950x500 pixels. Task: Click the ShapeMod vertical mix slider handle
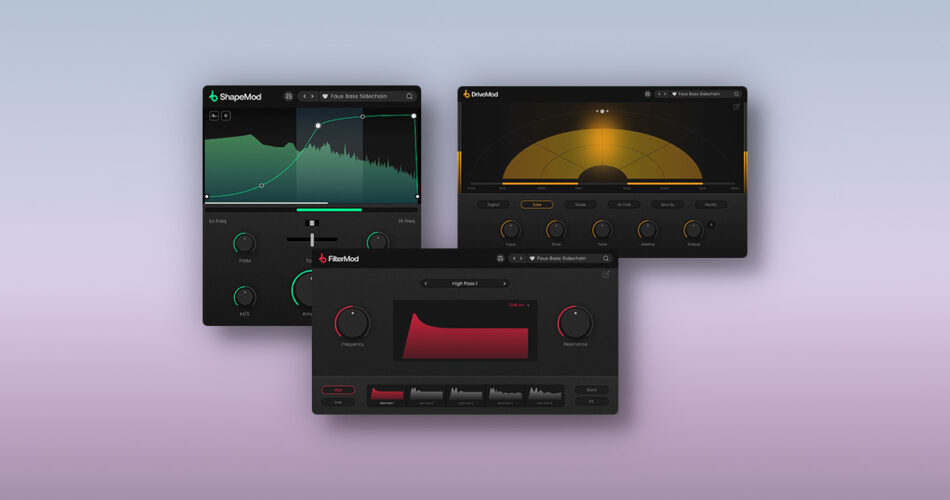click(x=312, y=239)
